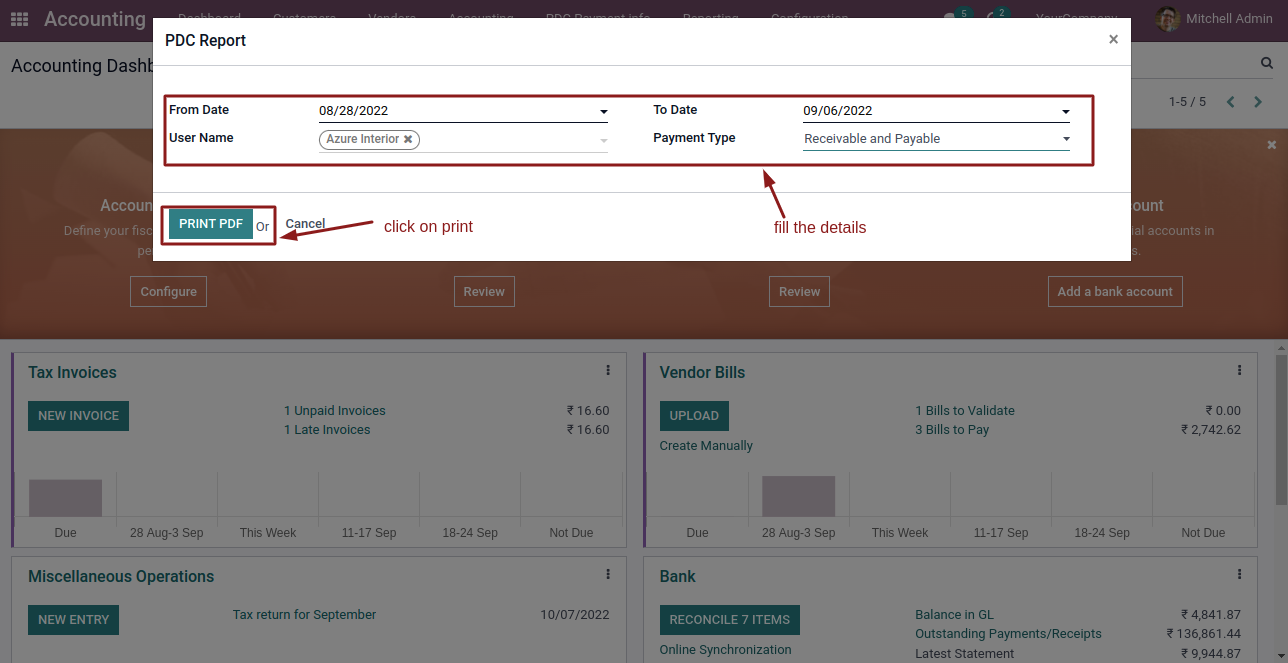Viewport: 1288px width, 663px height.
Task: Click Mitchell Admin avatar picture
Action: [x=1167, y=19]
